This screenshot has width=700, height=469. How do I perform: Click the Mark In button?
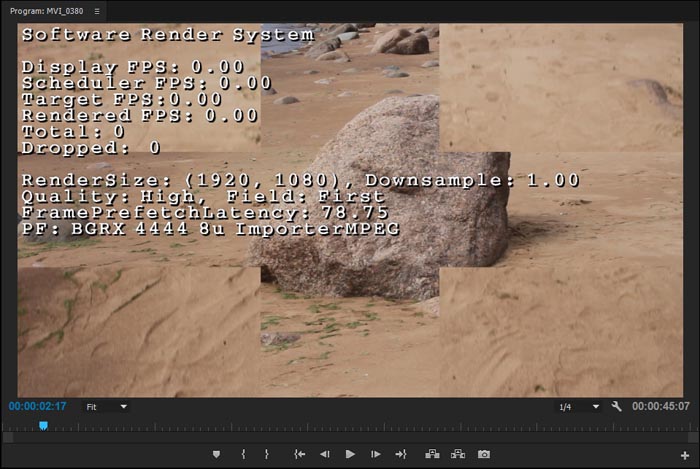pyautogui.click(x=243, y=454)
